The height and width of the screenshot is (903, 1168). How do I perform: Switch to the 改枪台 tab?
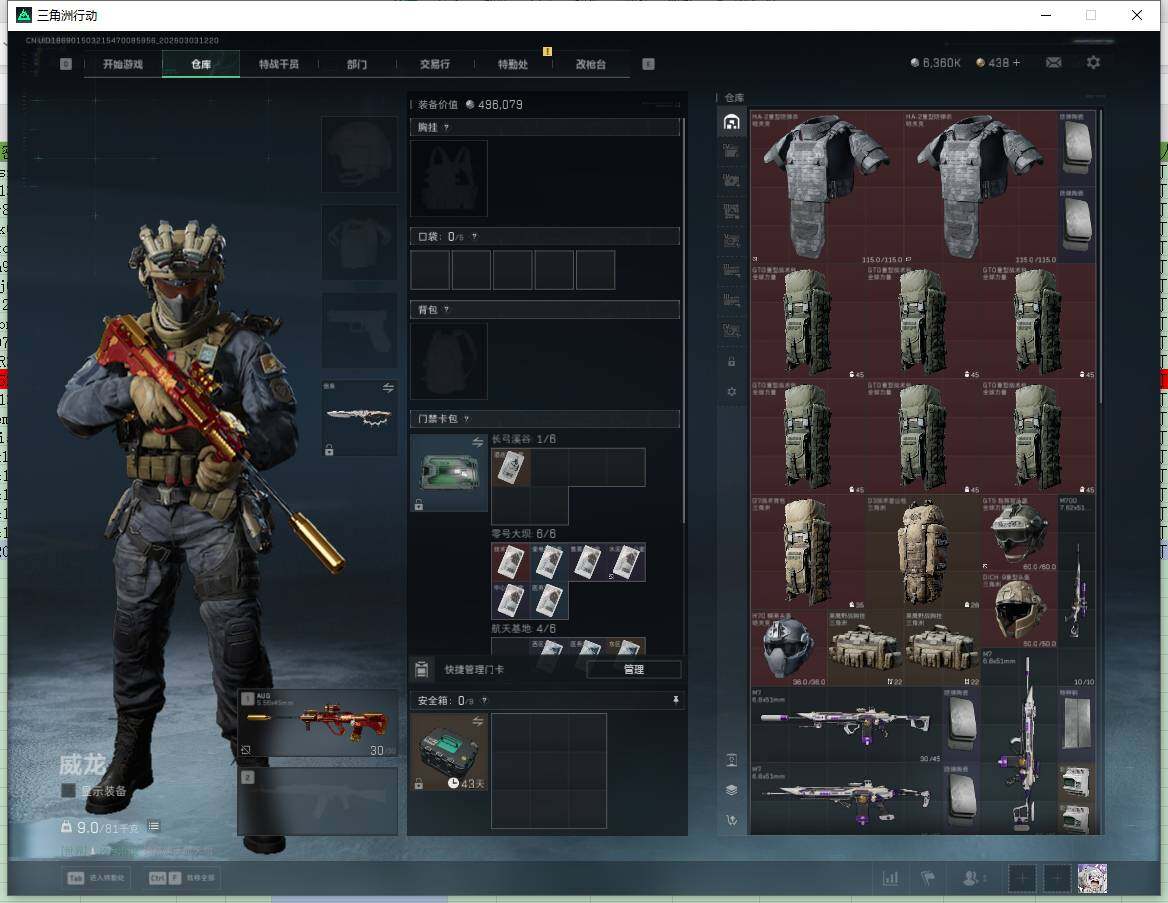591,64
